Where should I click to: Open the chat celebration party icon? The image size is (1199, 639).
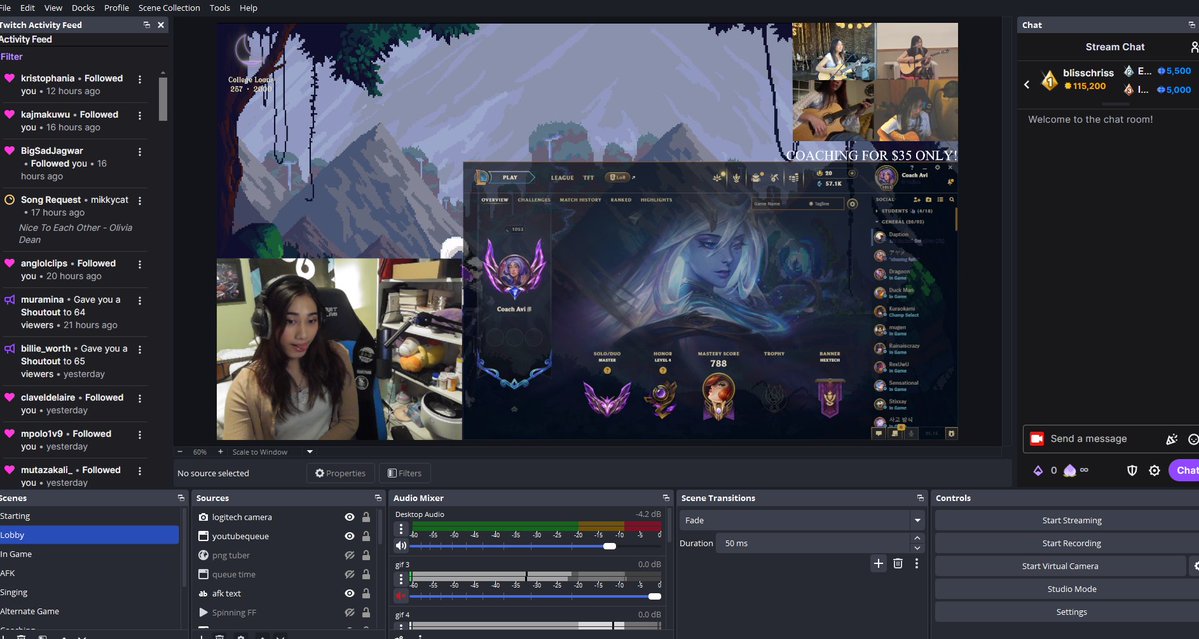click(1171, 439)
